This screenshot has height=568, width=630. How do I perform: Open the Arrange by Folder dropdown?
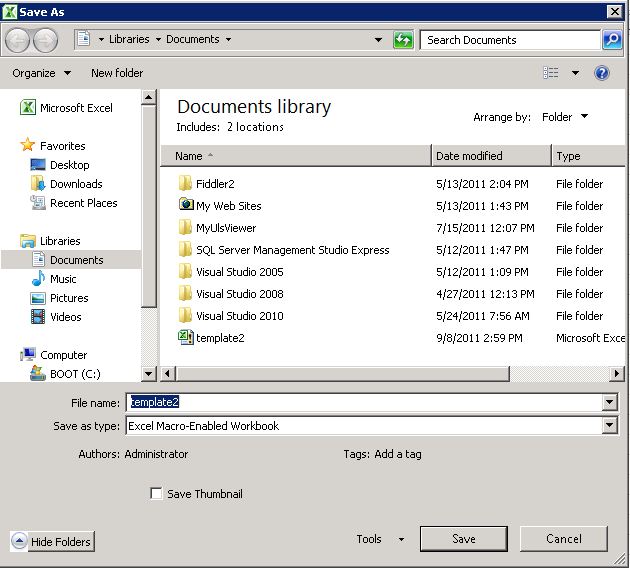[x=565, y=117]
